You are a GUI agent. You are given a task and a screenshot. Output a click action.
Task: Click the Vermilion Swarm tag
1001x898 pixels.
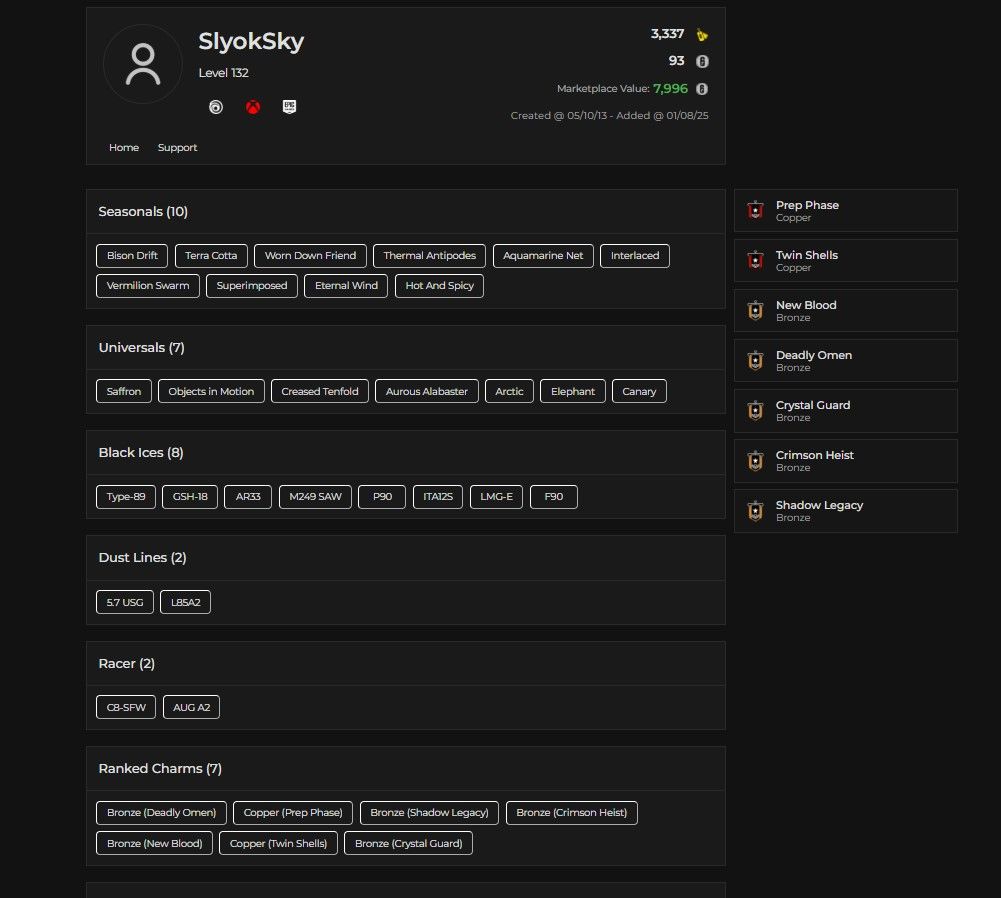(x=148, y=286)
